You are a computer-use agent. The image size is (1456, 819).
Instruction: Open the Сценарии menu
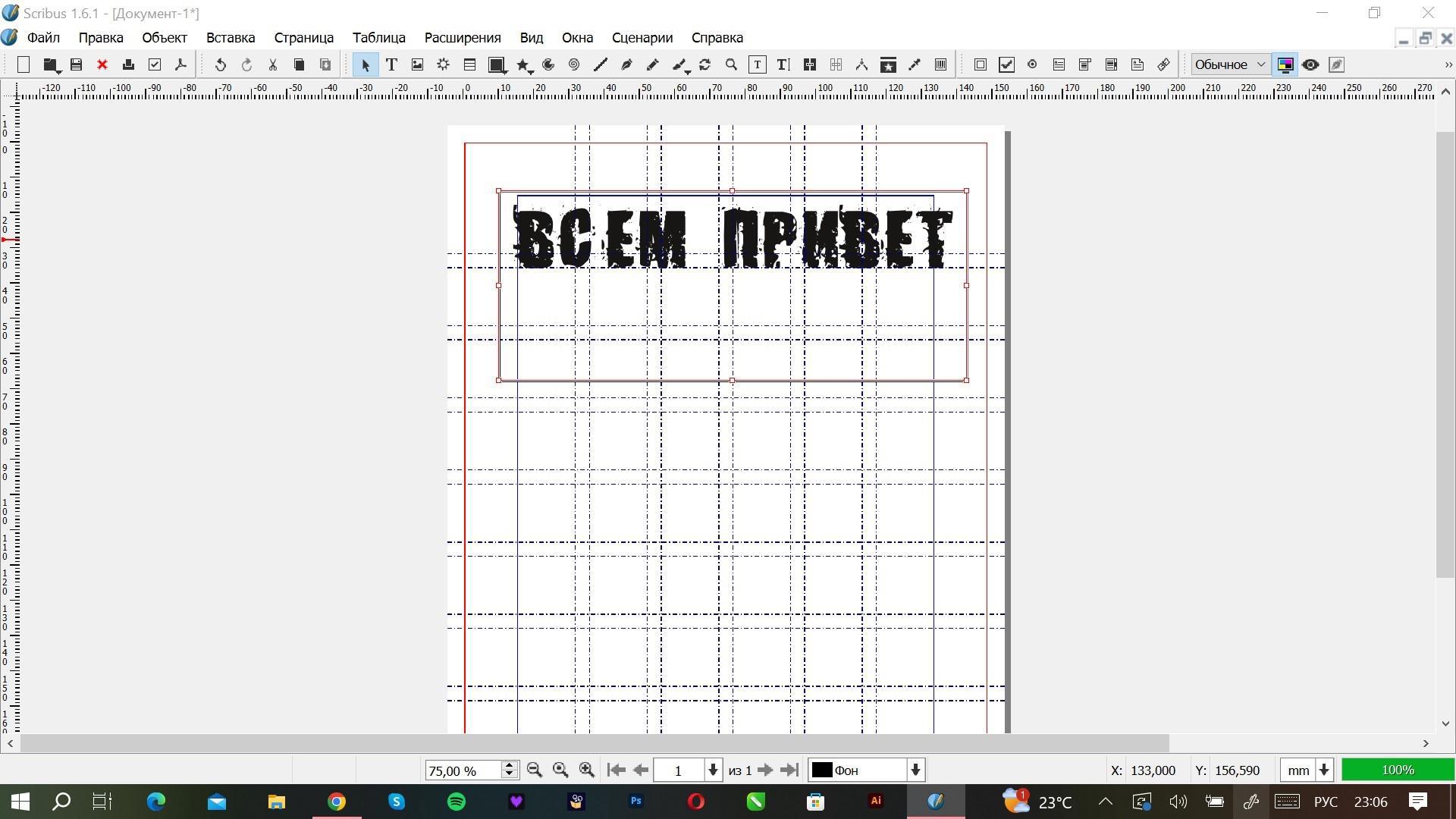(642, 37)
